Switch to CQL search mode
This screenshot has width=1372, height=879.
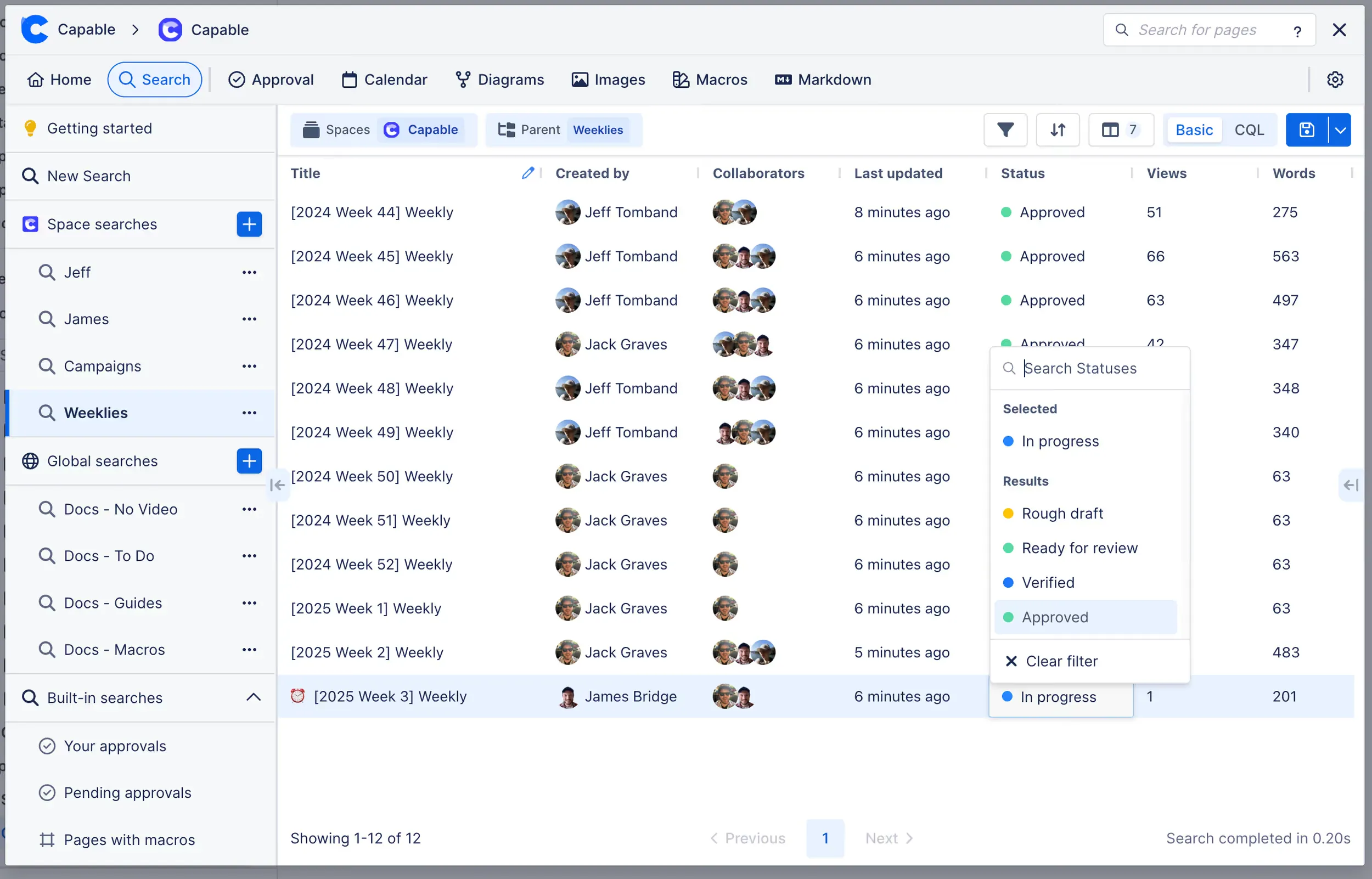pyautogui.click(x=1249, y=130)
